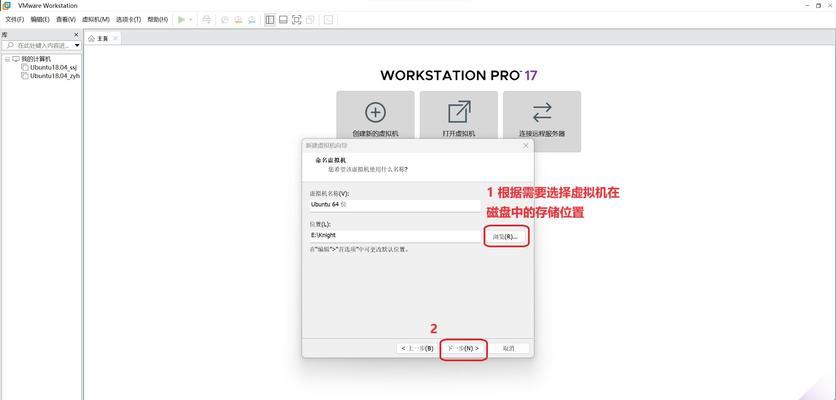Close the library panel with its X
The width and height of the screenshot is (836, 400).
(x=76, y=35)
